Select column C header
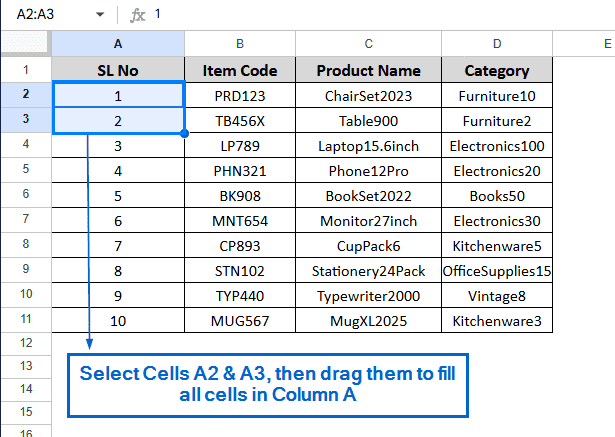 [x=368, y=44]
